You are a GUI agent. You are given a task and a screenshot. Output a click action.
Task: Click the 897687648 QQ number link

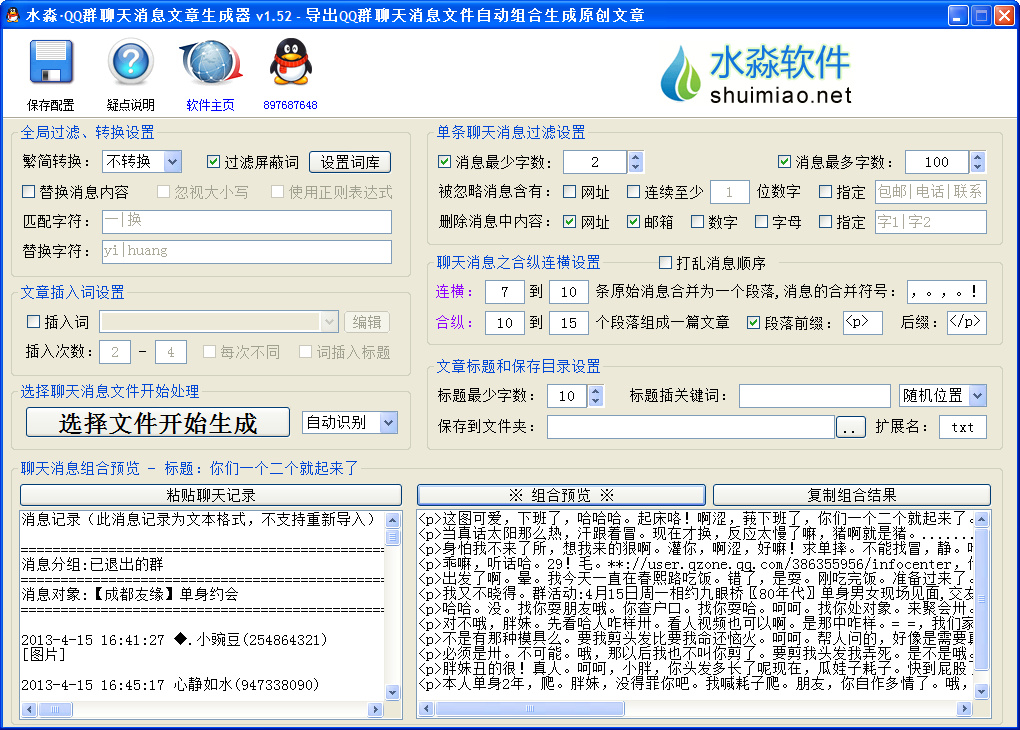tap(290, 105)
